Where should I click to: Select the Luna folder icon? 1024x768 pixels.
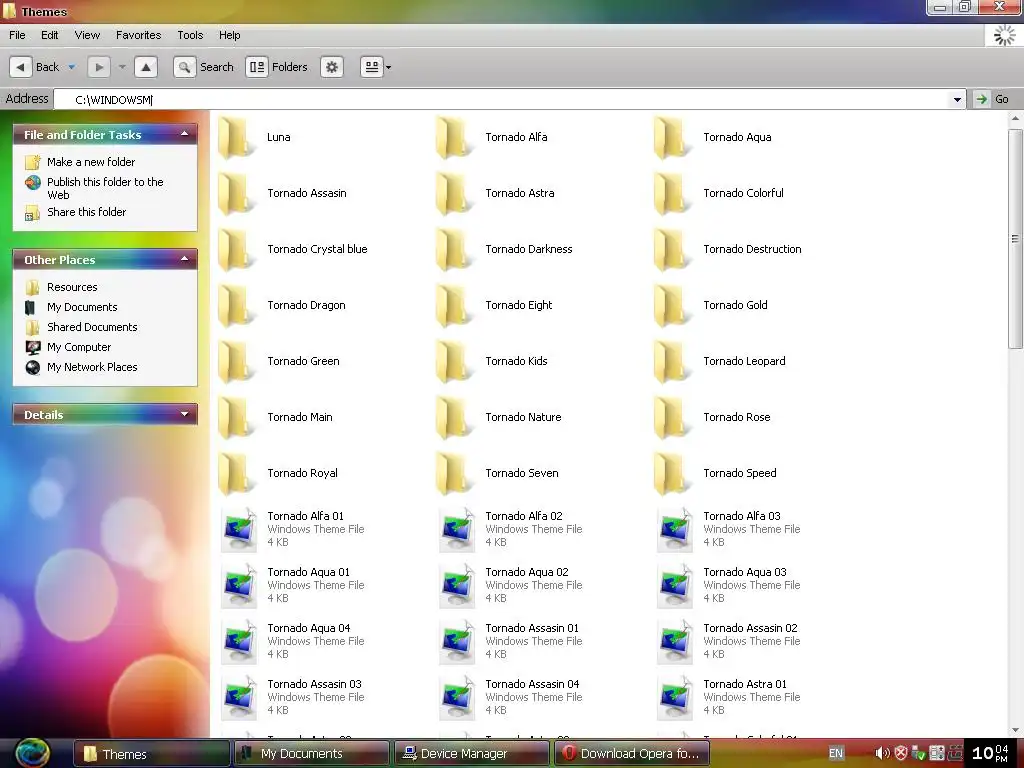click(236, 137)
